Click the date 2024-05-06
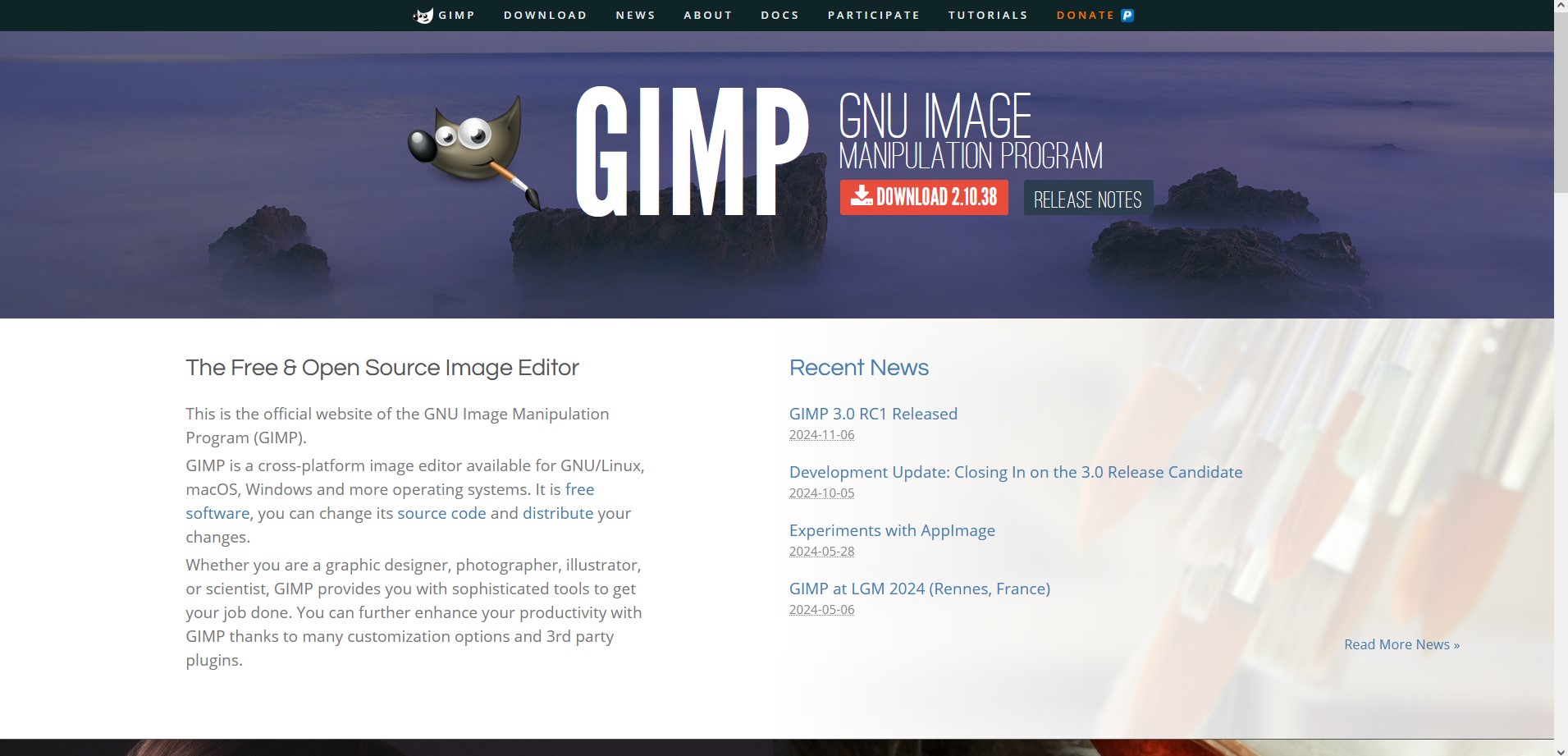The height and width of the screenshot is (756, 1568). tap(822, 610)
